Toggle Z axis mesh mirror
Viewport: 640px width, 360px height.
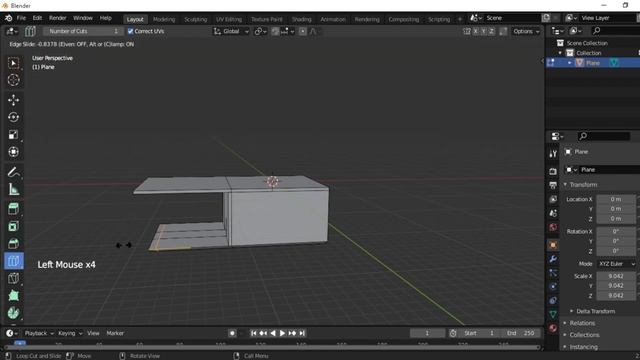point(491,31)
